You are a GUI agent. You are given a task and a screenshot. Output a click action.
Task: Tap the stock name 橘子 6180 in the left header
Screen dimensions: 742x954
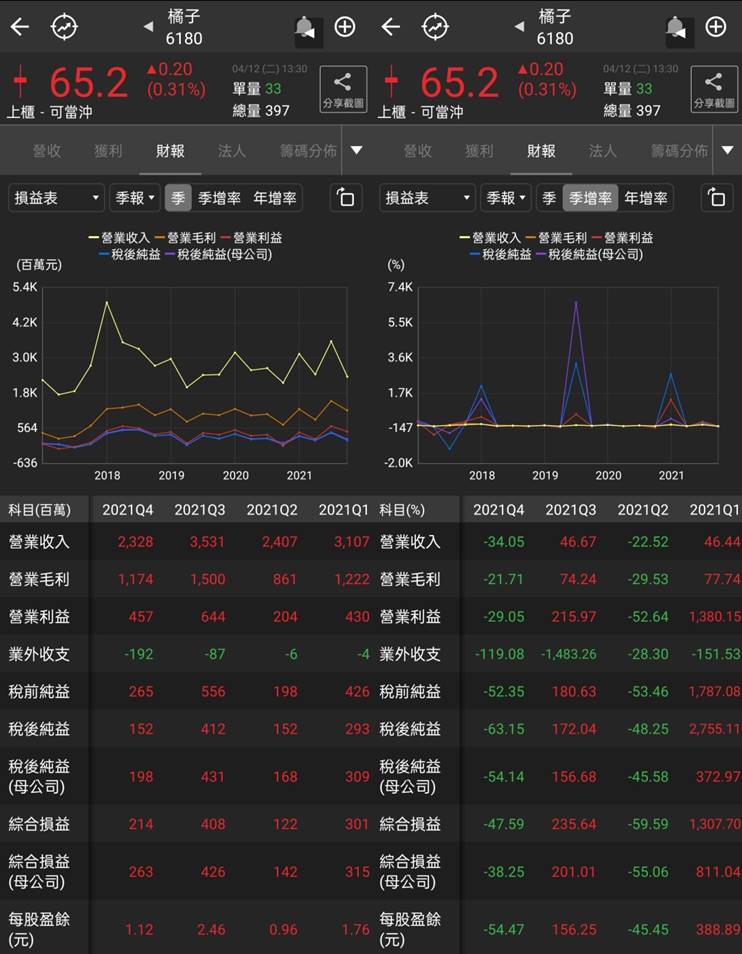click(x=184, y=27)
